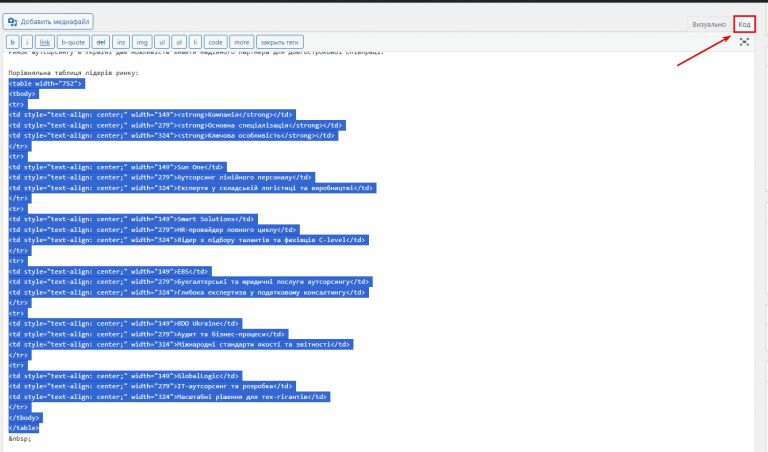Toggle distraction-free fullscreen mode icon

tap(744, 42)
